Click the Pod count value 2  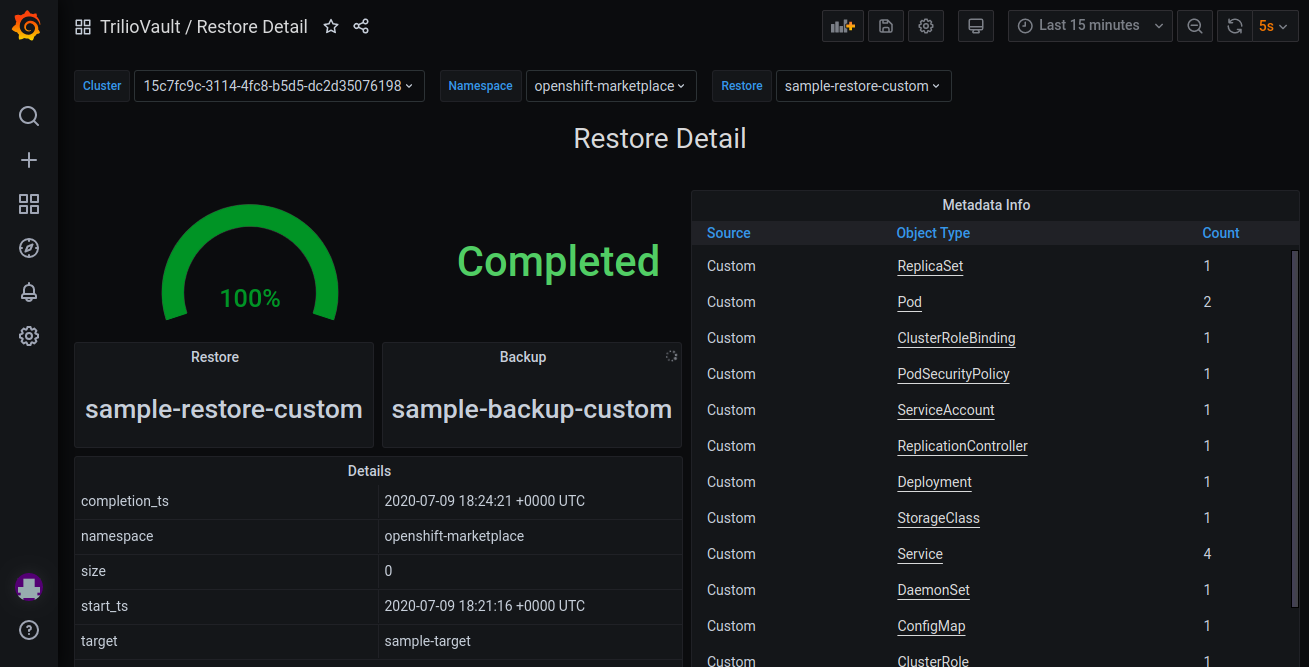point(1207,302)
